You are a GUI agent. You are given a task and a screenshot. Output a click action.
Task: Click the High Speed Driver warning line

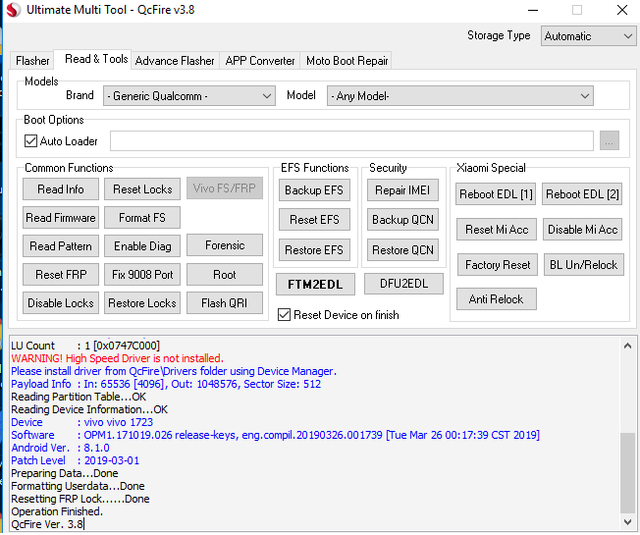tap(117, 359)
